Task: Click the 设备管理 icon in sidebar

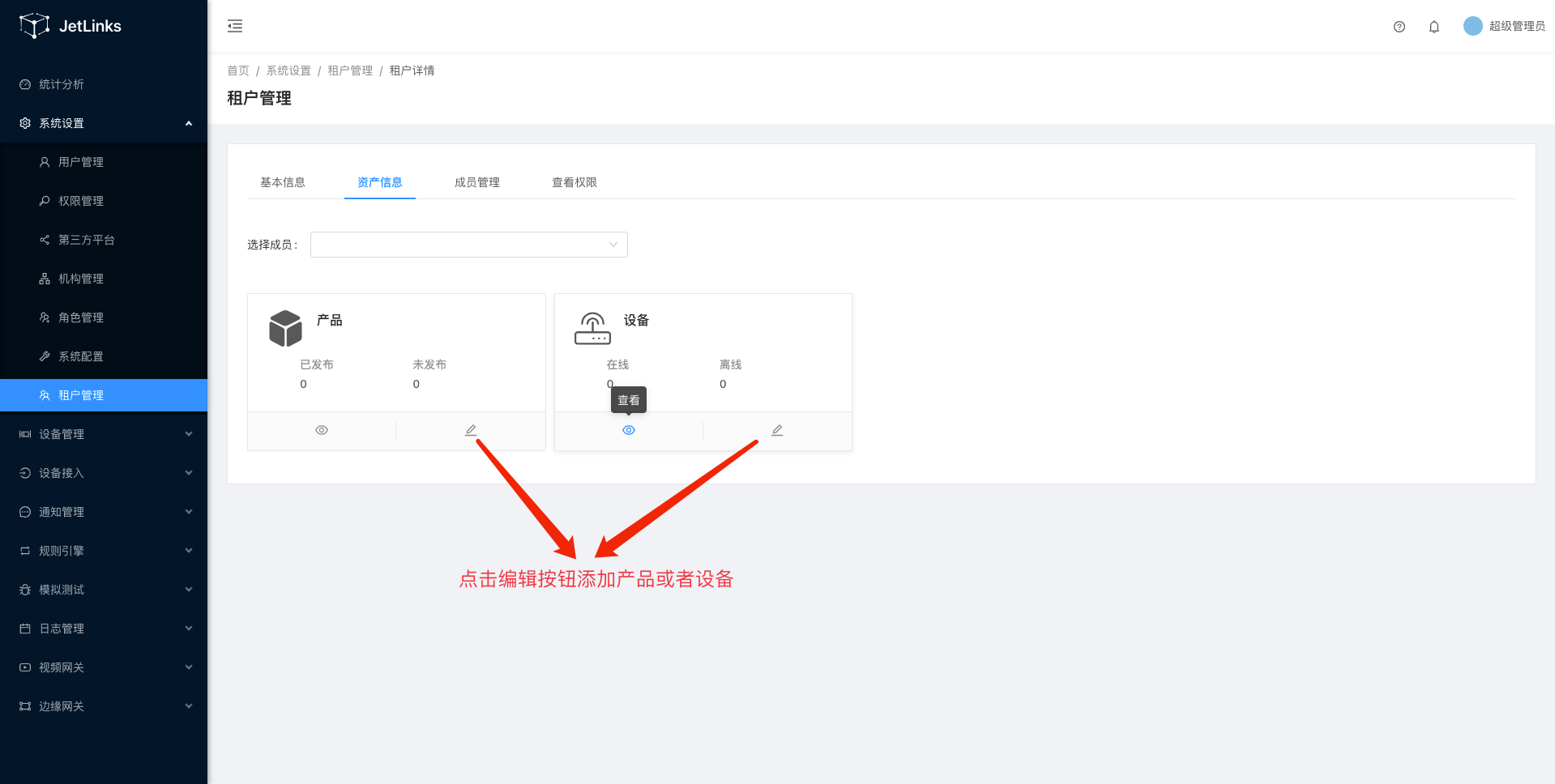Action: (x=25, y=434)
